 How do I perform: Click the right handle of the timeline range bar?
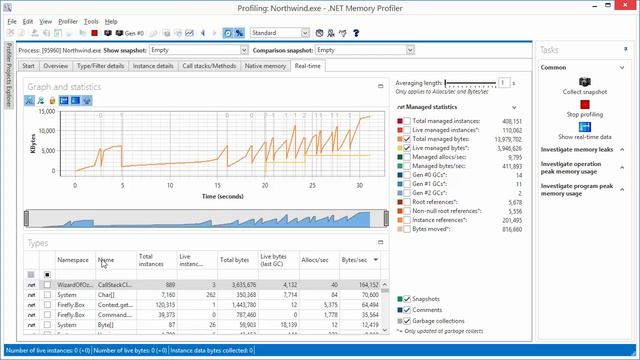[x=386, y=218]
